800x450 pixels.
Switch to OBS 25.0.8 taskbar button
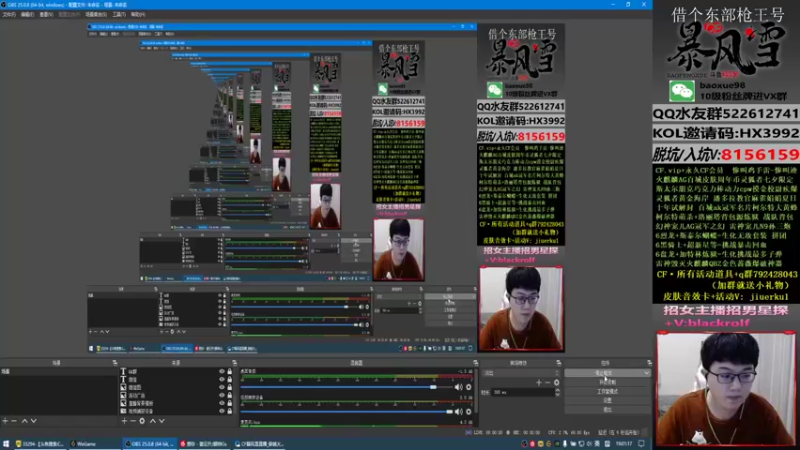(149, 444)
